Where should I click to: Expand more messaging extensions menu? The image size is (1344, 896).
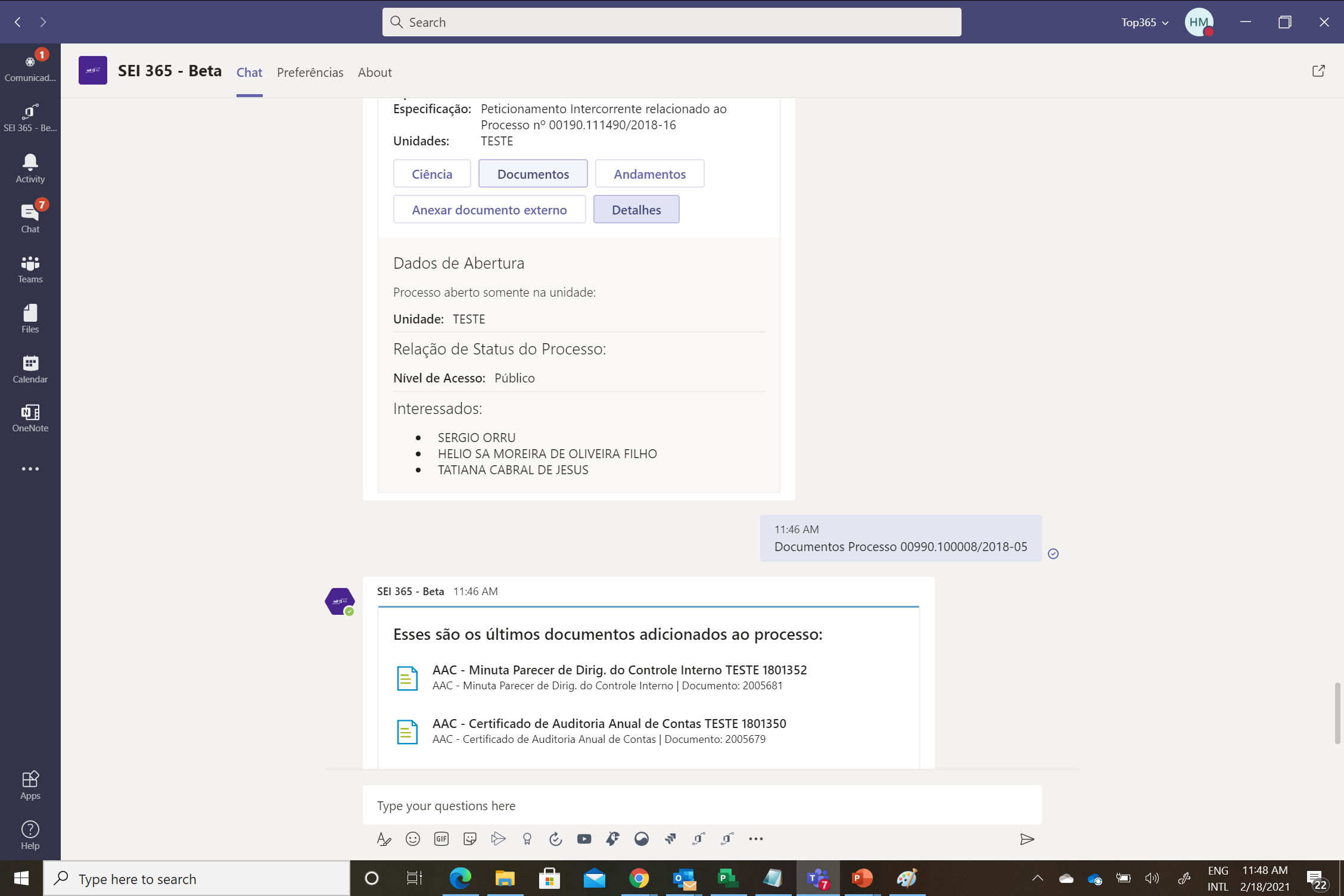coord(755,839)
